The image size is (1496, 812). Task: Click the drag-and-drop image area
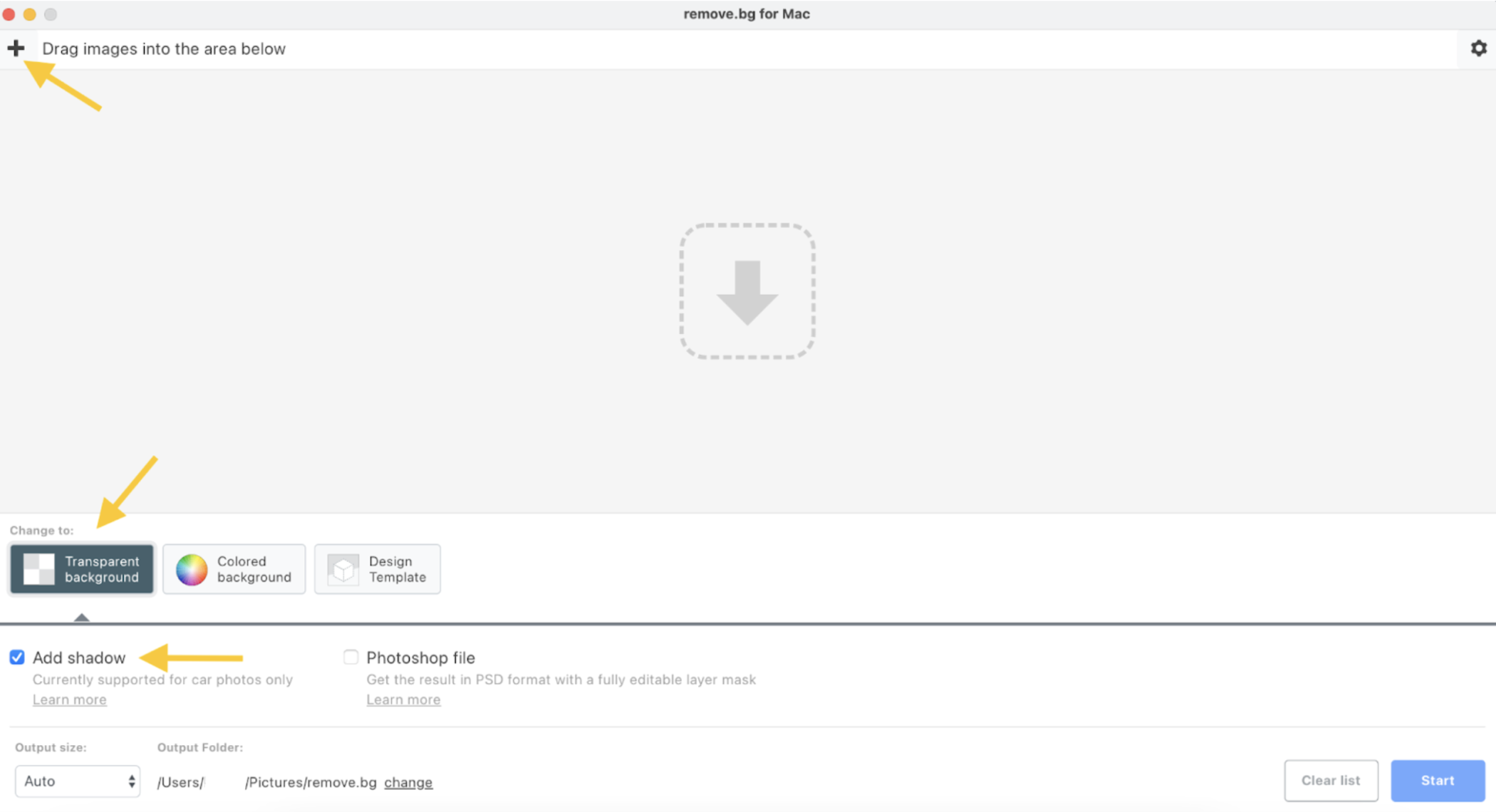pyautogui.click(x=747, y=289)
